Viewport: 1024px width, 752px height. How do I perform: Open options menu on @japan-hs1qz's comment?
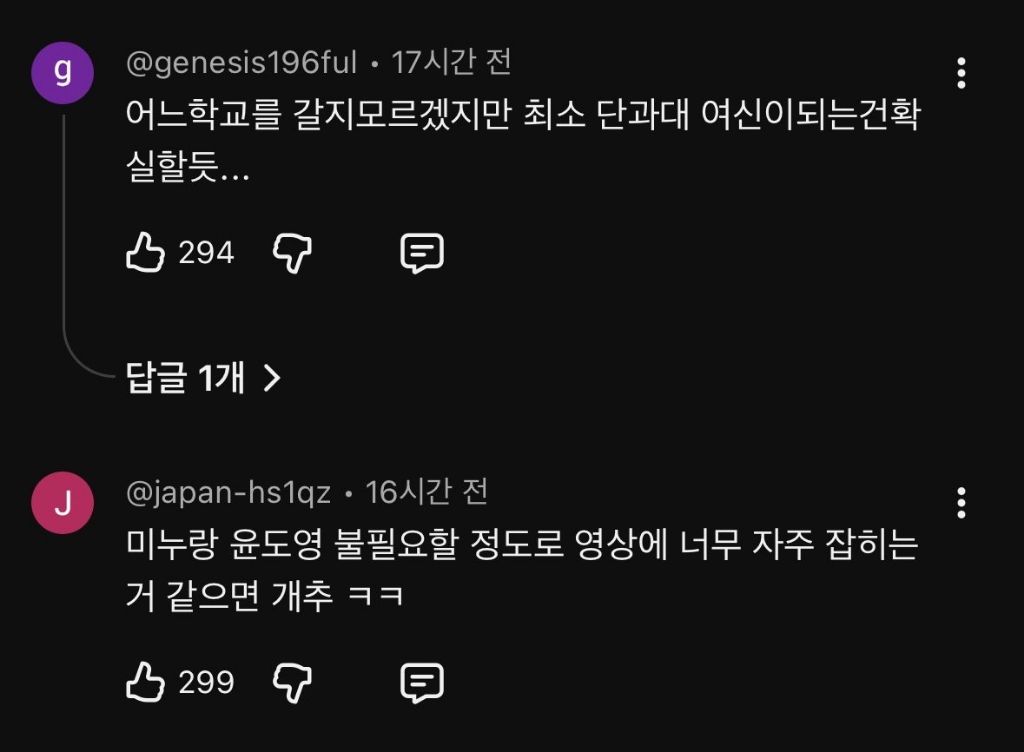963,502
